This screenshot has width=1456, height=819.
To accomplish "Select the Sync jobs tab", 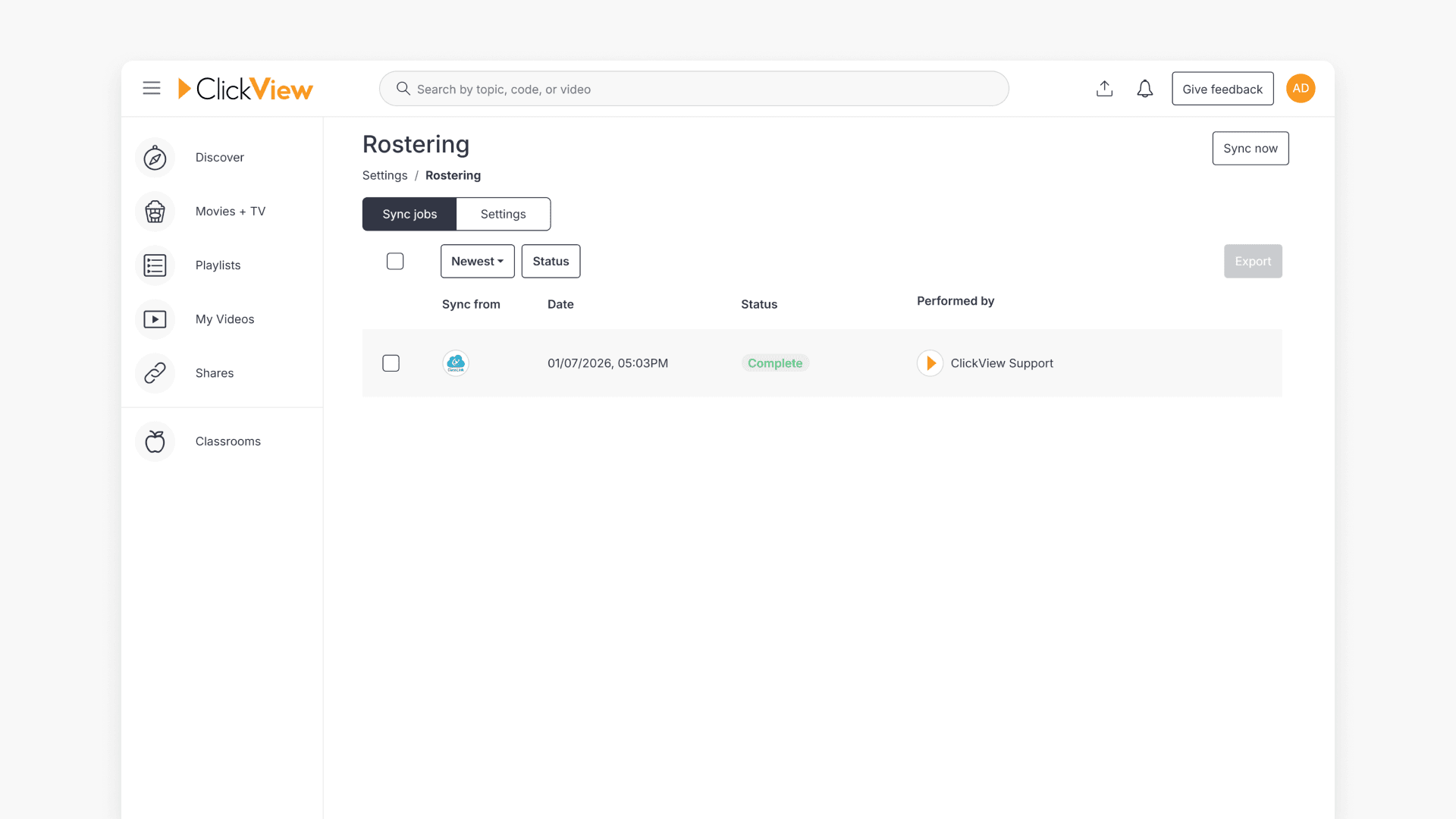I will click(x=409, y=214).
